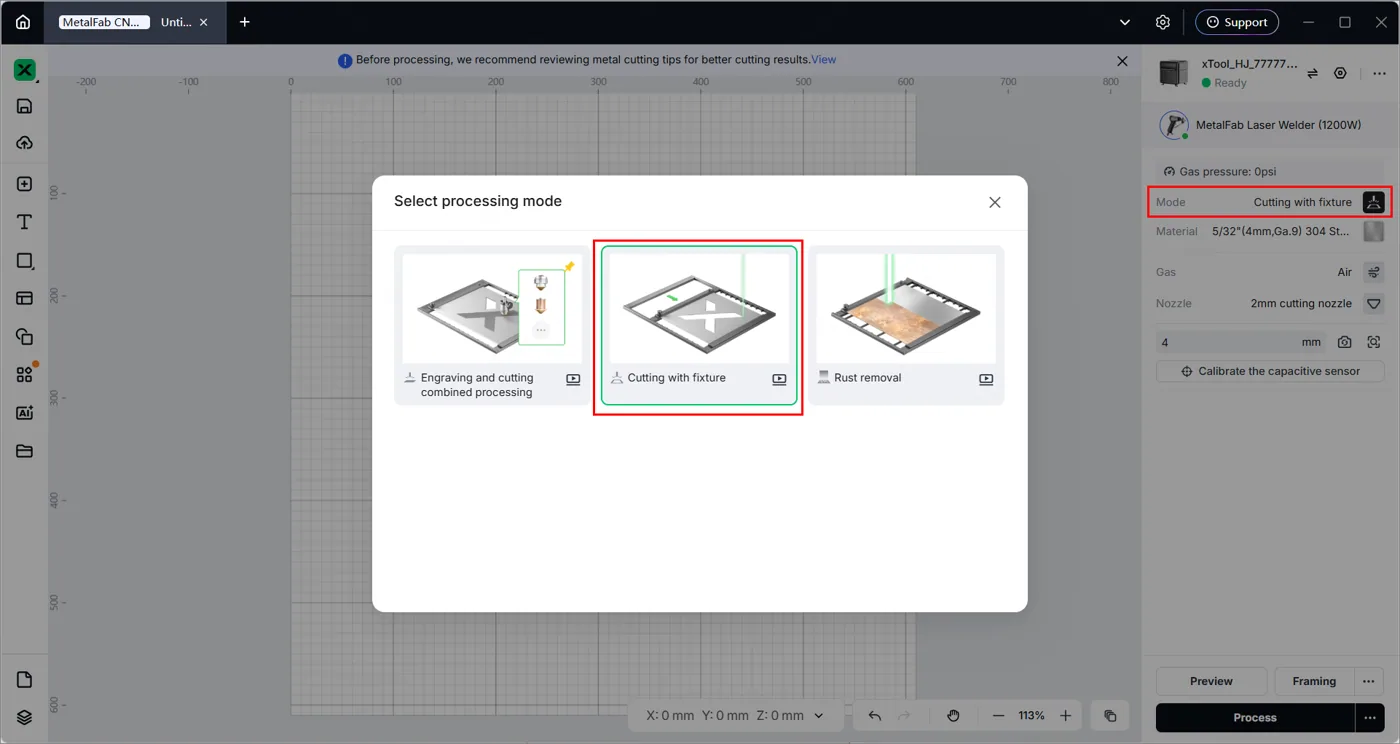Close the Unti... project tab
Screen dimensions: 1400x744
204,22
